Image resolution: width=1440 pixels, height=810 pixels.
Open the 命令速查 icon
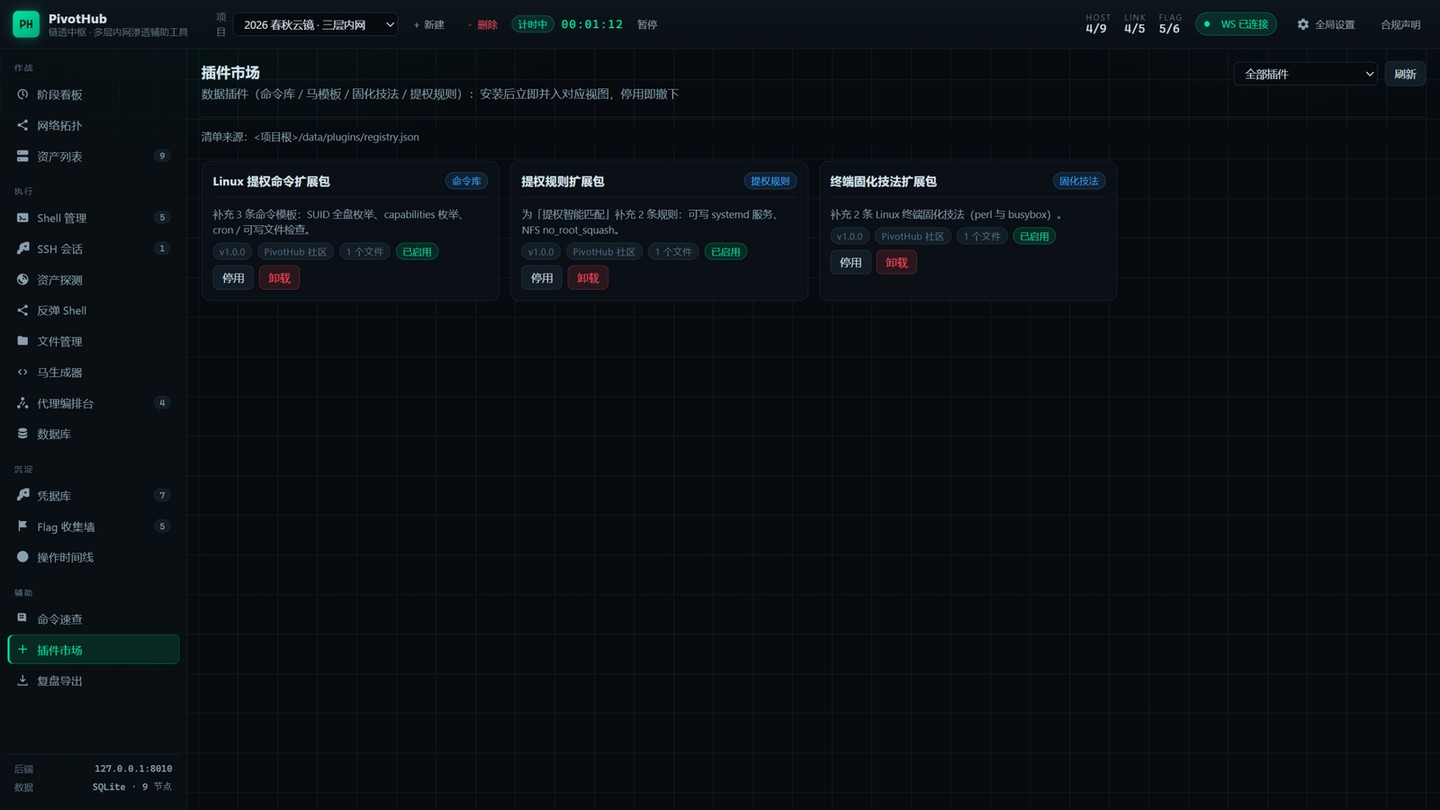tap(23, 619)
